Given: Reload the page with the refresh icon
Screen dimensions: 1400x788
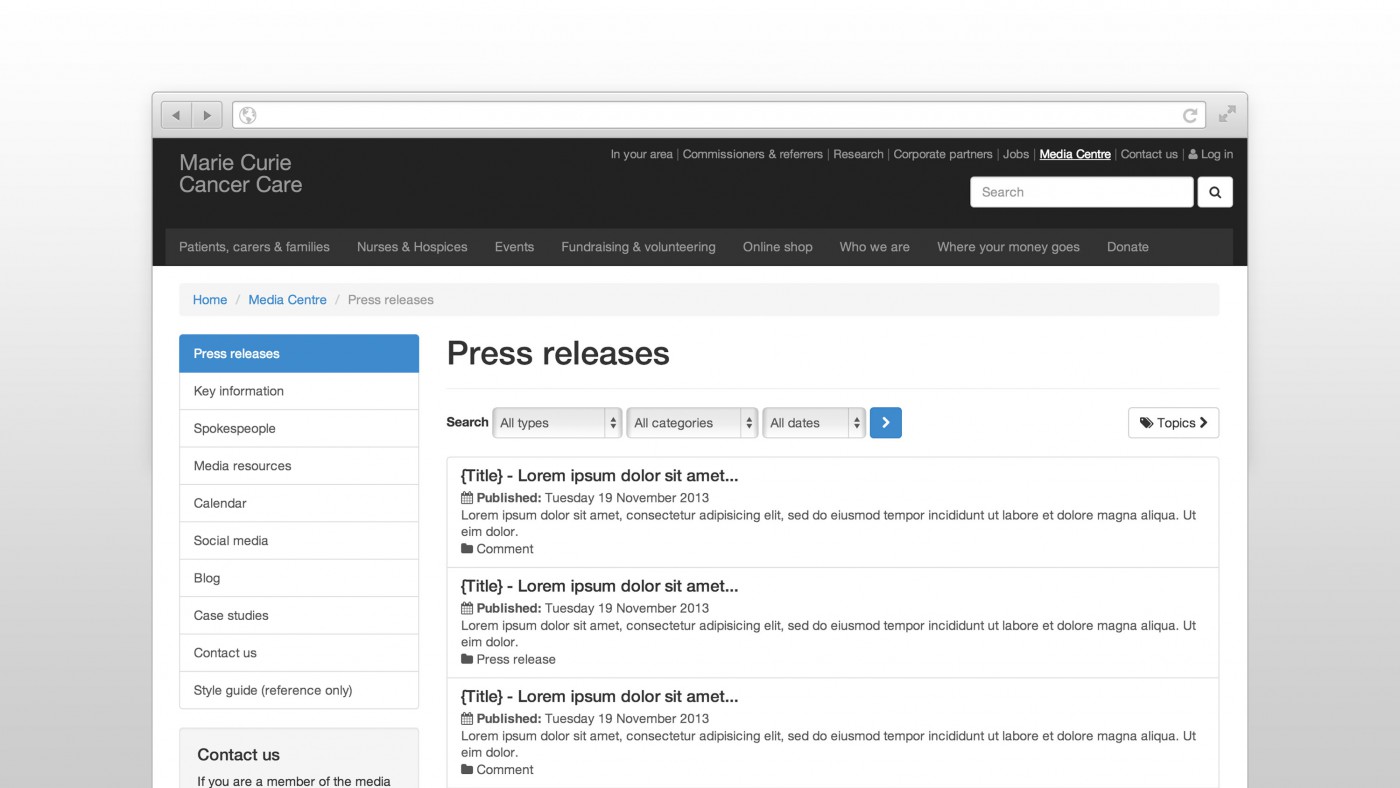Looking at the screenshot, I should [x=1190, y=116].
